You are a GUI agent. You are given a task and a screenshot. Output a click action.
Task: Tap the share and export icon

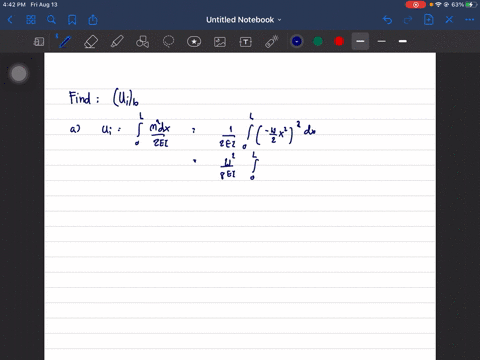(x=93, y=20)
